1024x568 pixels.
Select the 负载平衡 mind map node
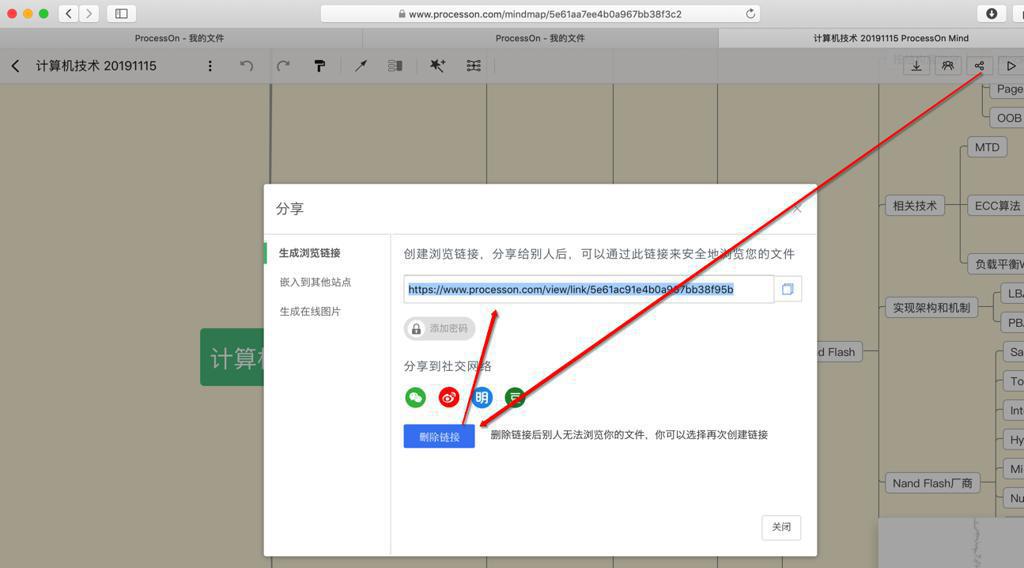tap(996, 264)
